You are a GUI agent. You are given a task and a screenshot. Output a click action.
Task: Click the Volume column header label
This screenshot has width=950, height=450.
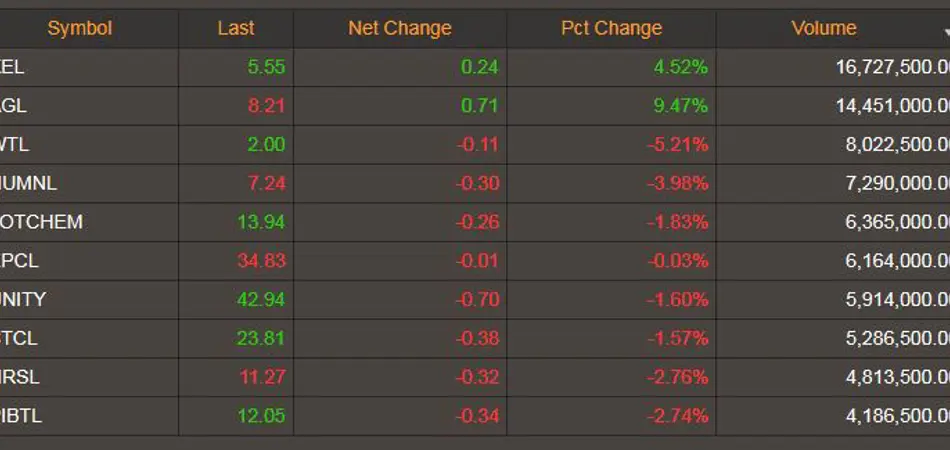click(824, 29)
